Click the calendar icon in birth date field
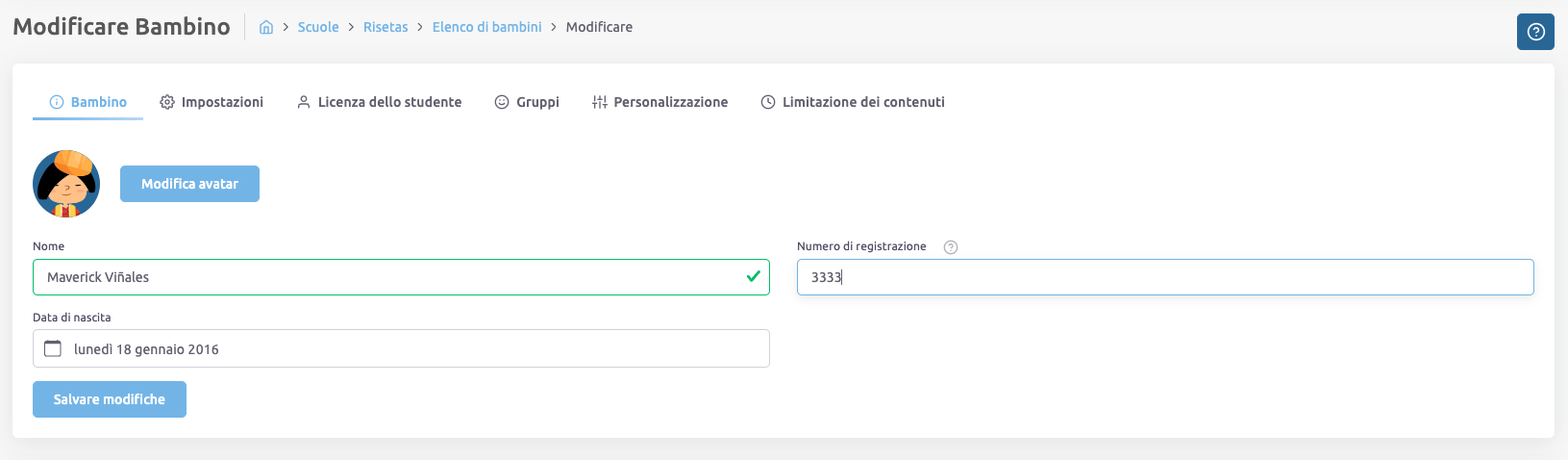 click(53, 348)
